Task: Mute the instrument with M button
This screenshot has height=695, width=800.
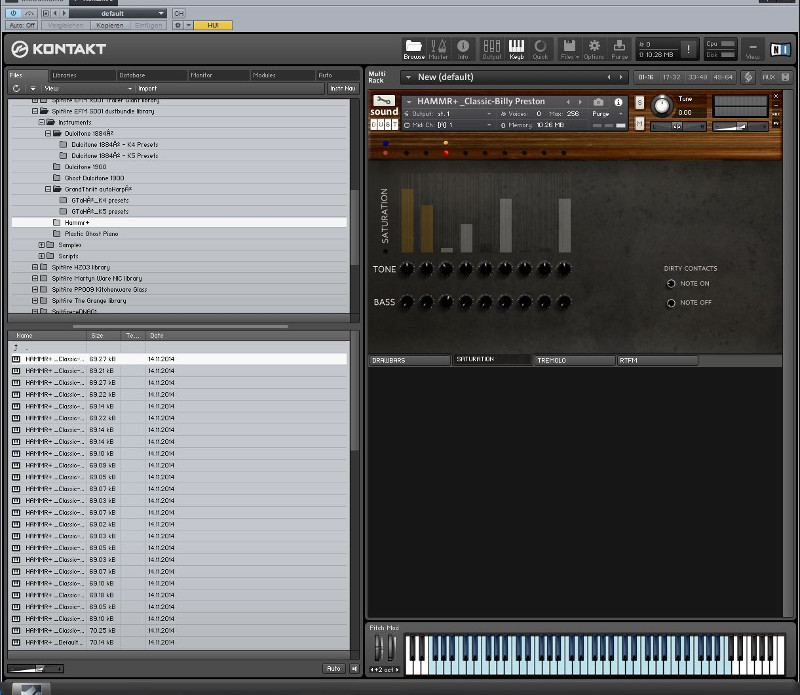Action: click(x=639, y=124)
